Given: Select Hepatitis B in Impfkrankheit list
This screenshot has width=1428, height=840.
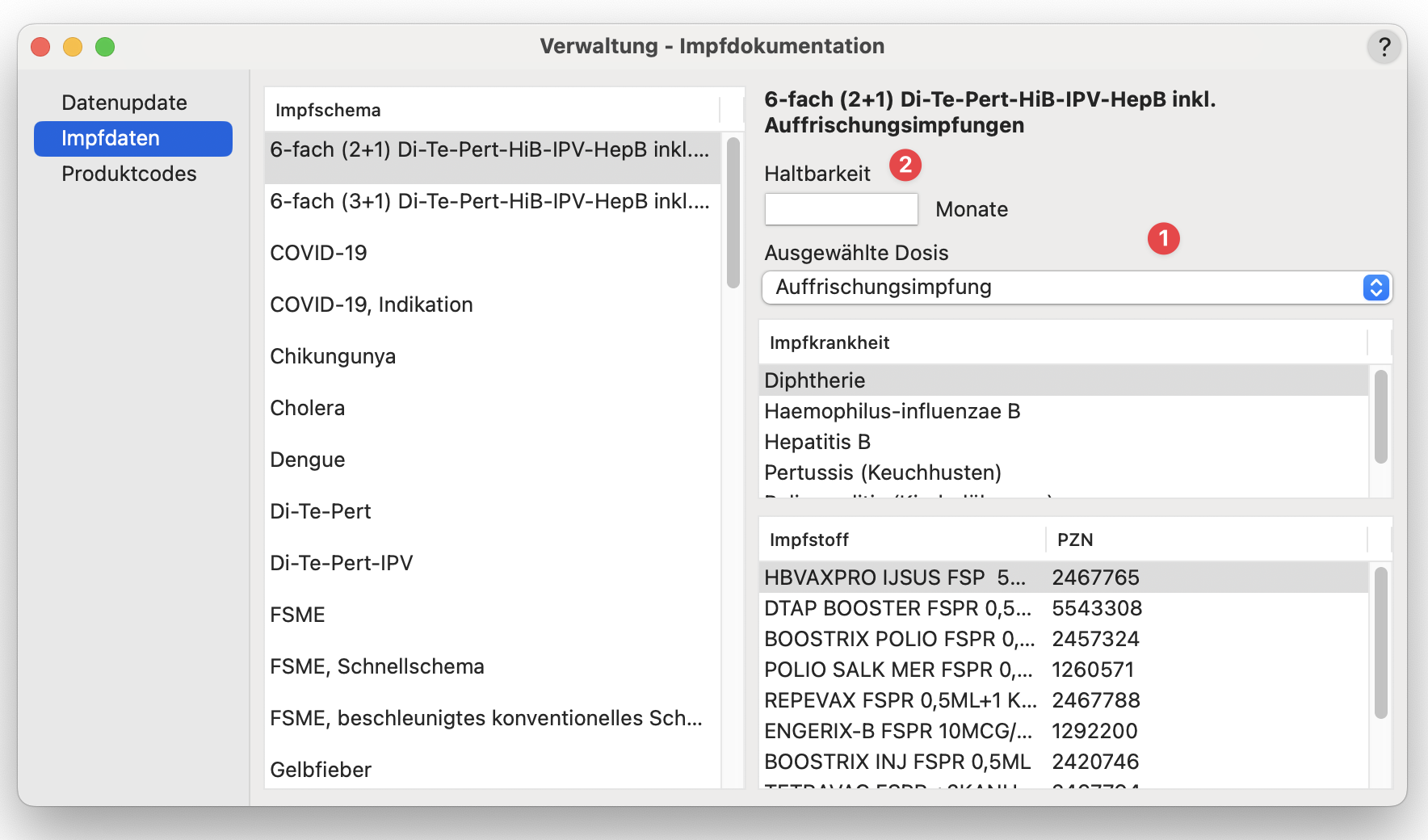Looking at the screenshot, I should (x=817, y=442).
